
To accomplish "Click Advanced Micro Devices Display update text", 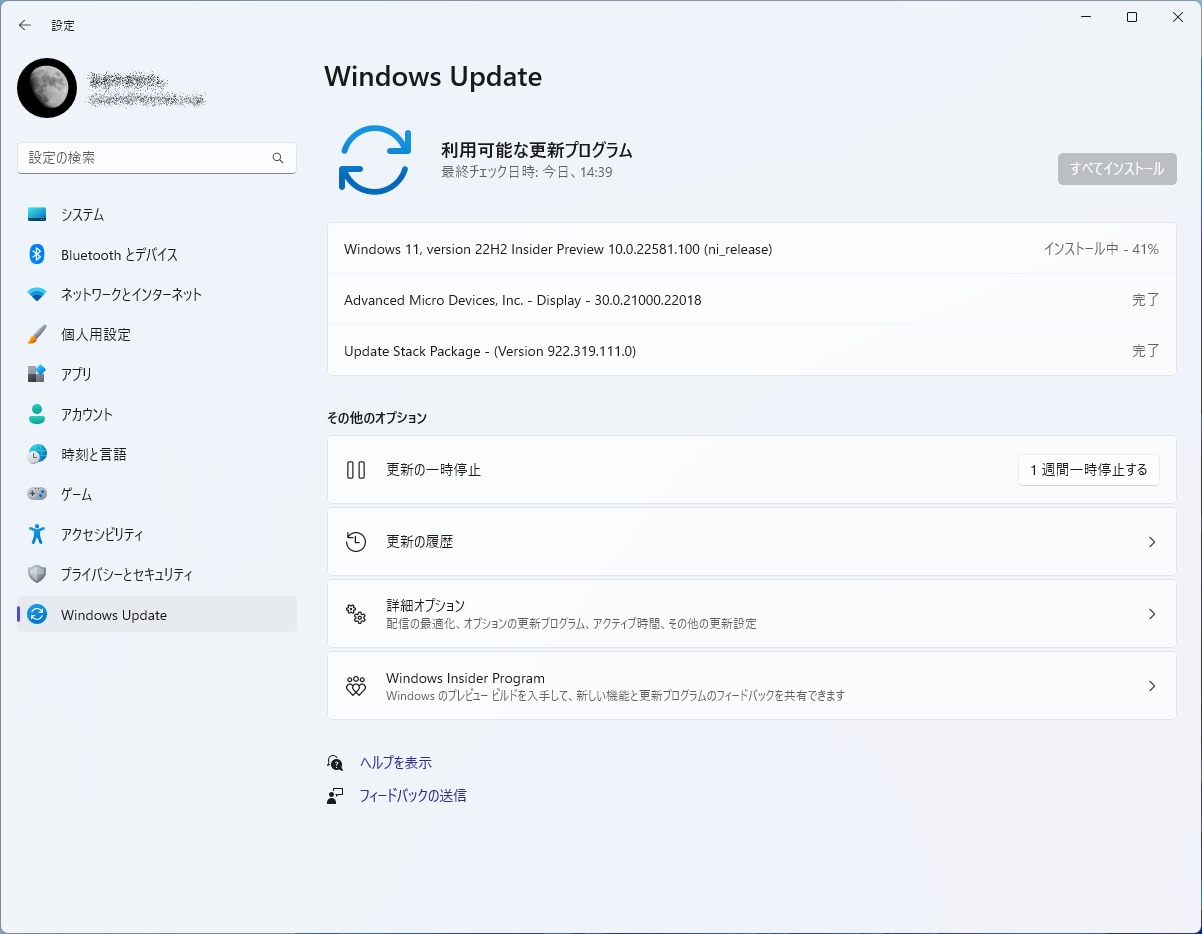I will click(x=523, y=300).
